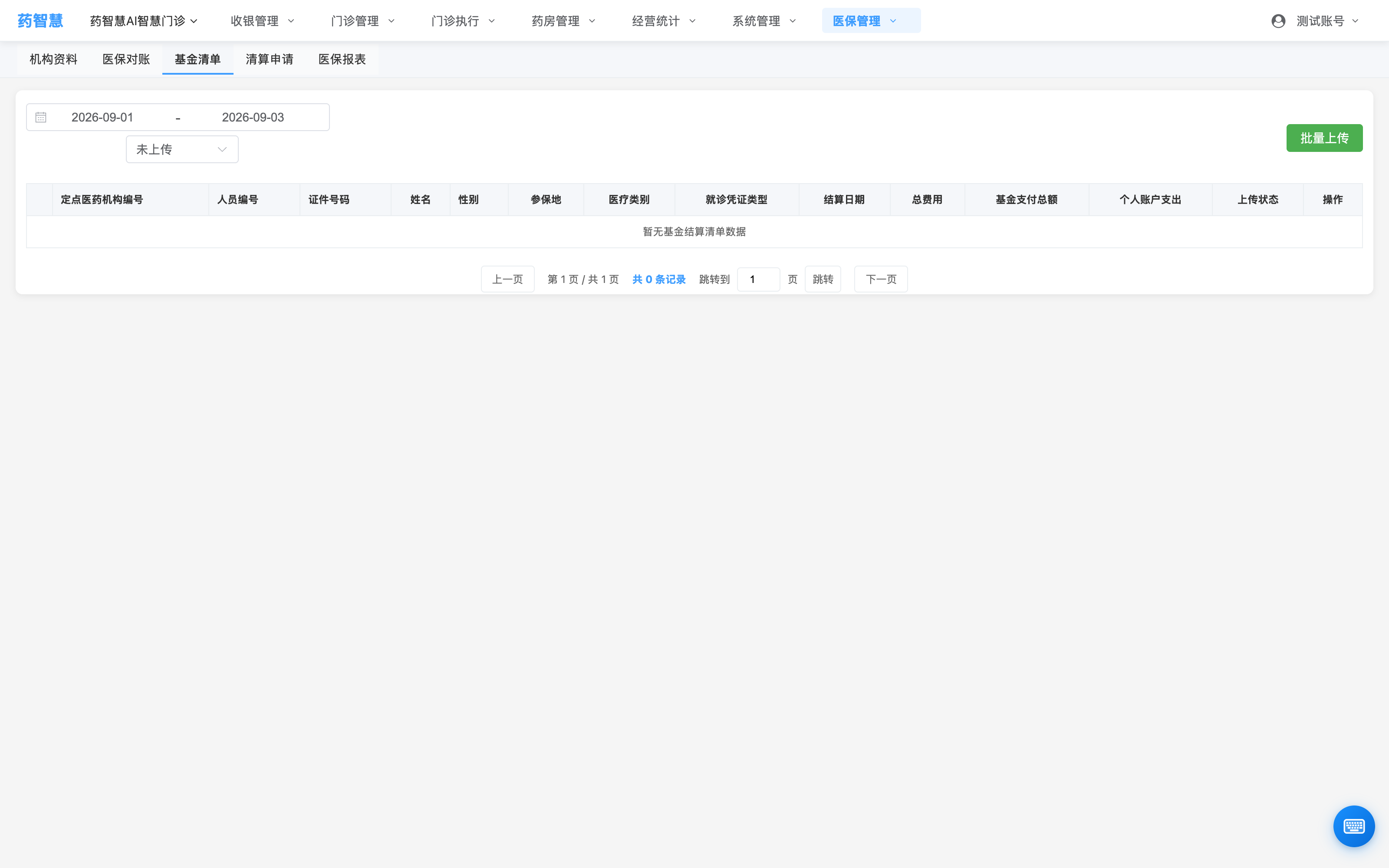1389x868 pixels.
Task: Open the 药房管理 menu
Action: 564,21
